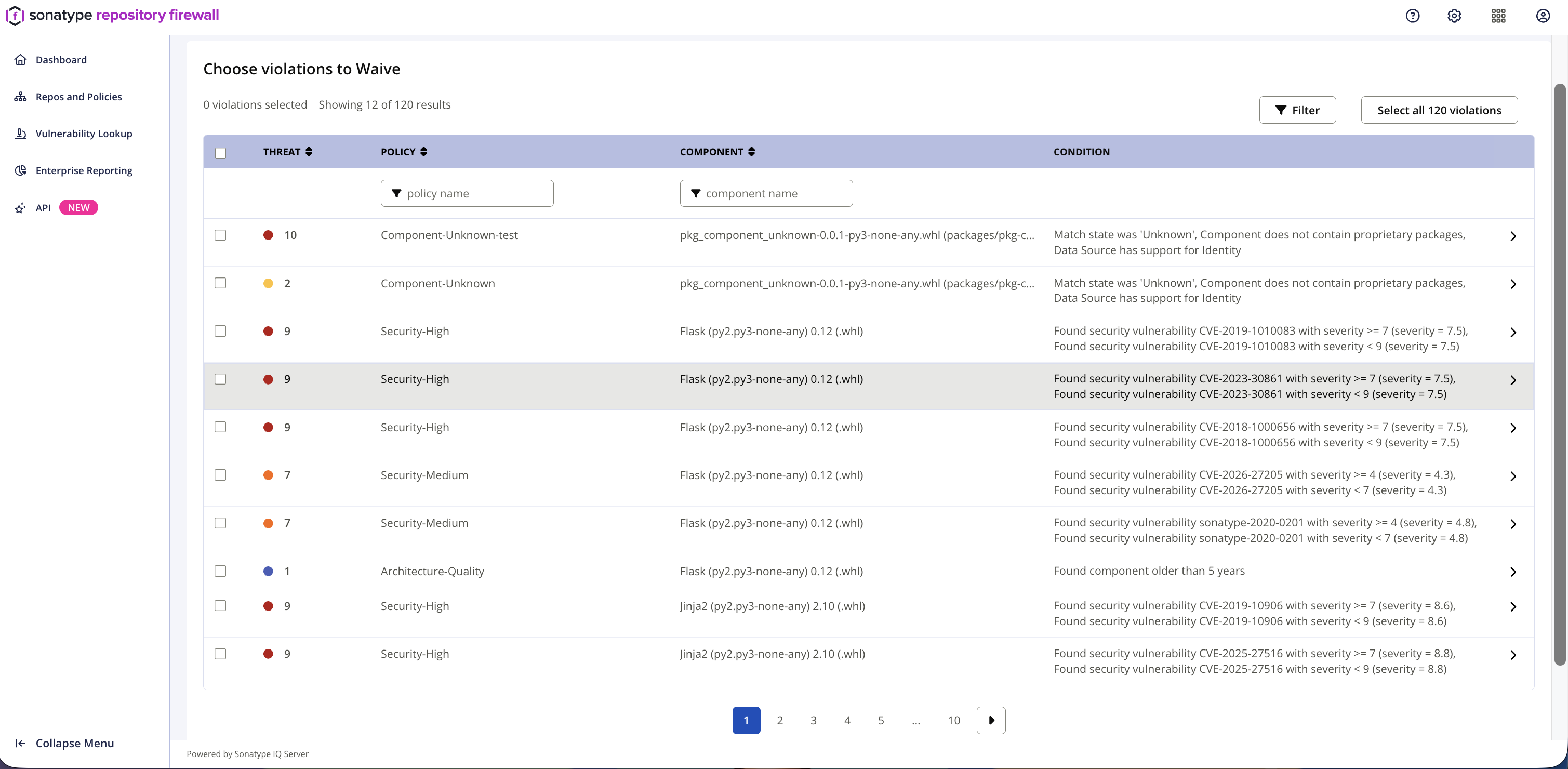Open Enterprise Reporting in sidebar
Viewport: 1568px width, 769px height.
click(84, 170)
